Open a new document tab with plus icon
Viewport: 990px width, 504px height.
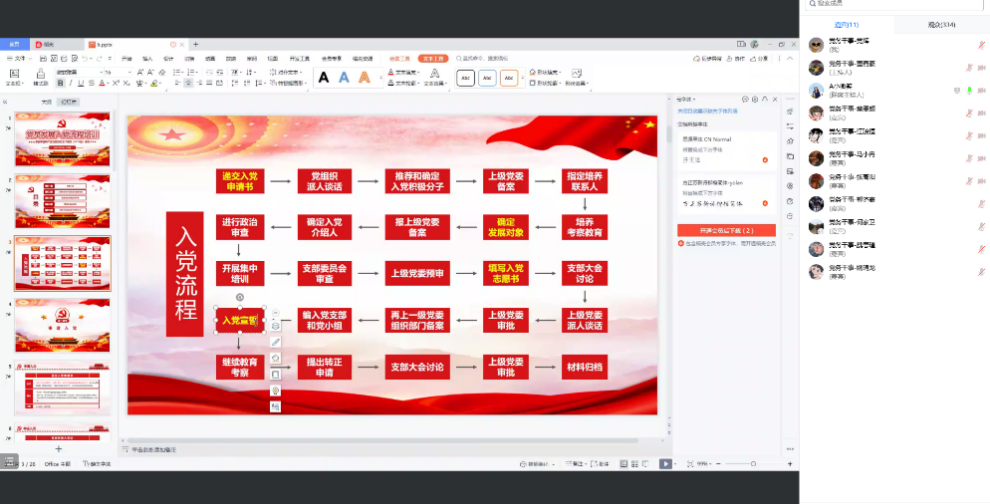pyautogui.click(x=196, y=44)
